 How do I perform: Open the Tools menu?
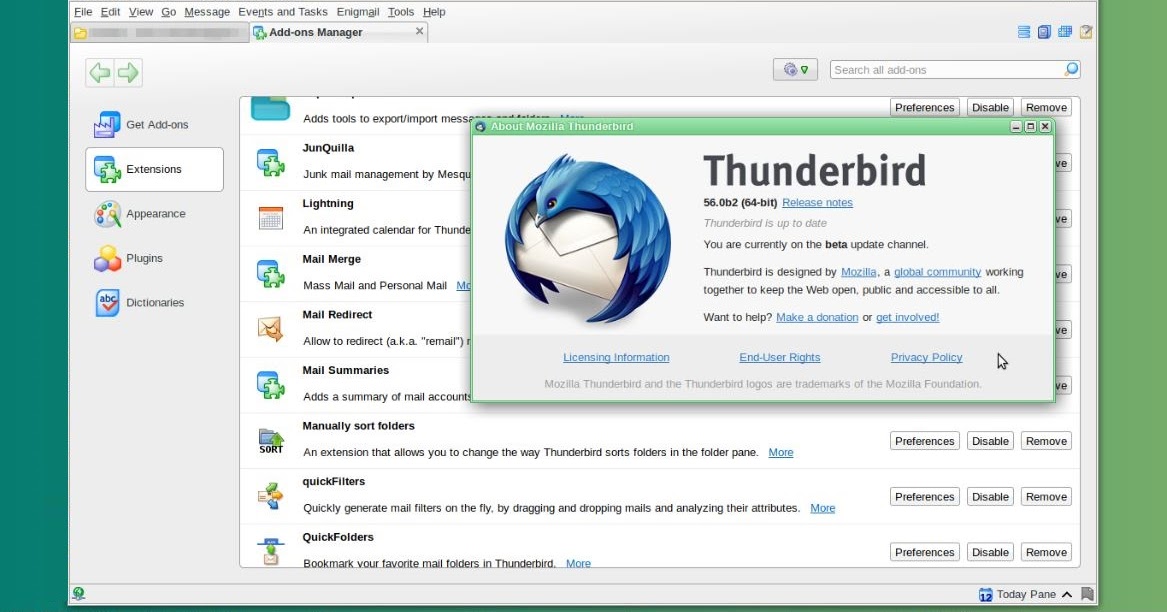(x=400, y=12)
